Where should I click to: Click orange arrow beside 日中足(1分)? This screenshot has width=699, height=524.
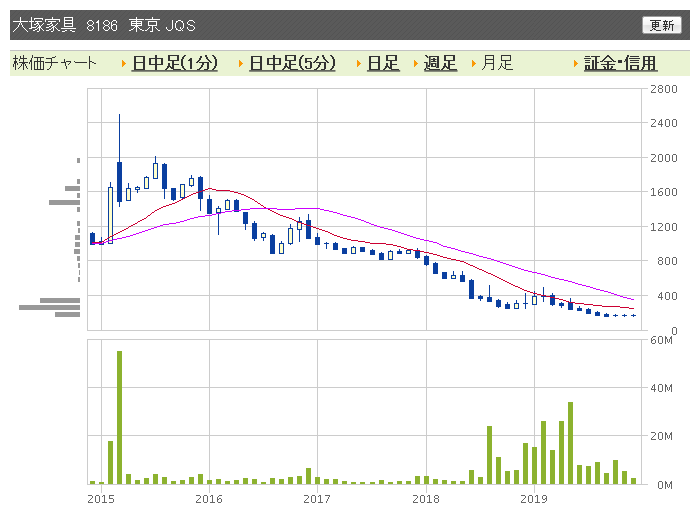coord(124,63)
